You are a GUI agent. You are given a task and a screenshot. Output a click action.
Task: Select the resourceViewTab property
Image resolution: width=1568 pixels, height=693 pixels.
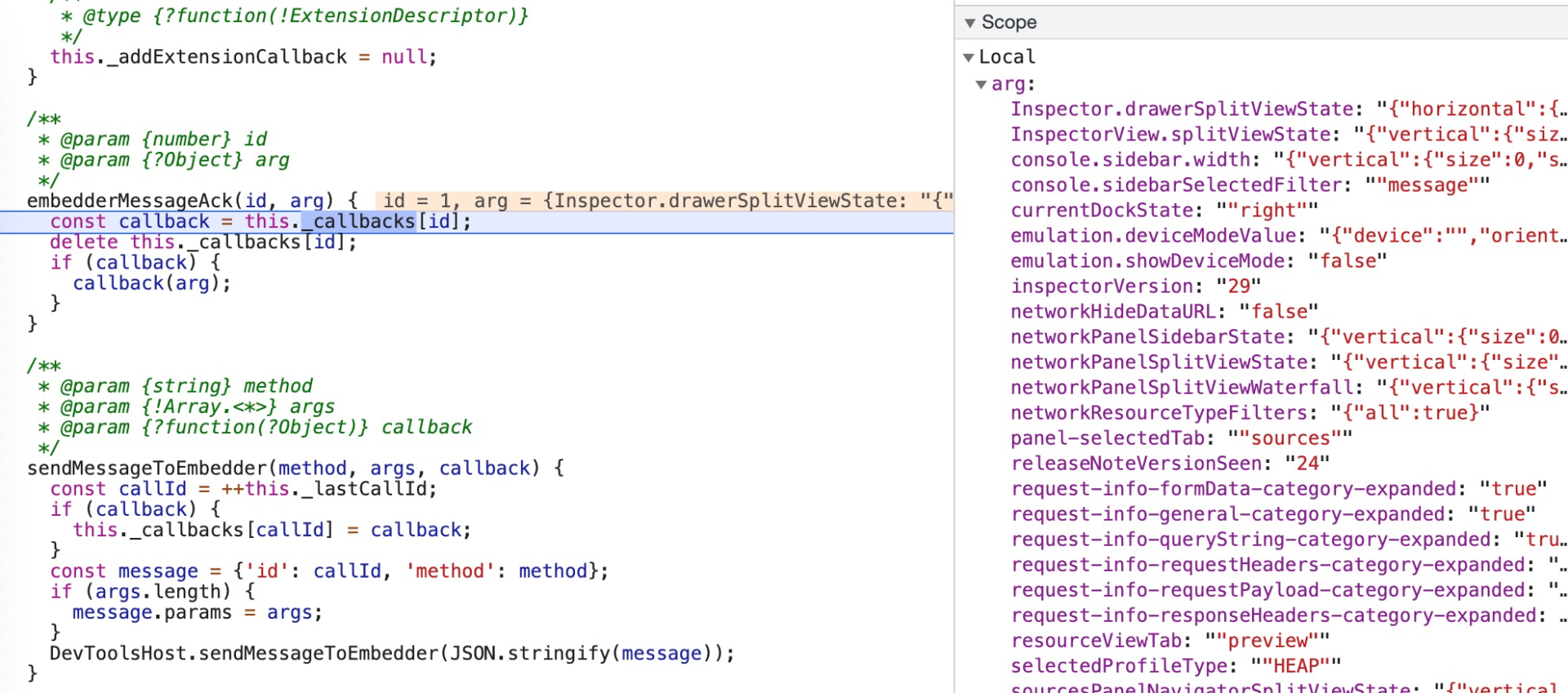[x=1096, y=641]
